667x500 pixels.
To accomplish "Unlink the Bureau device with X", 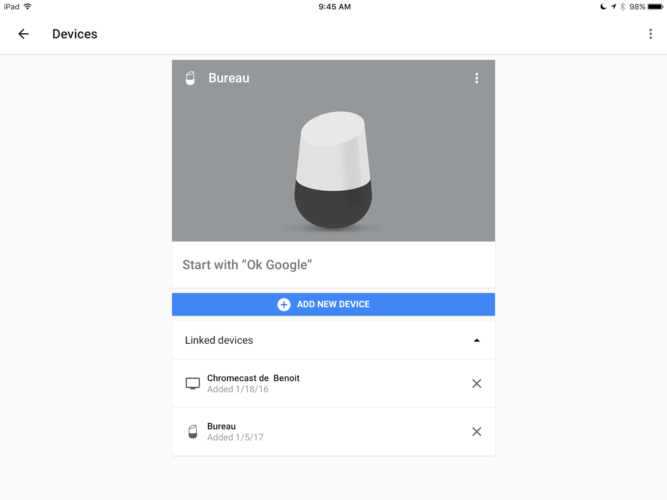I will (x=476, y=431).
